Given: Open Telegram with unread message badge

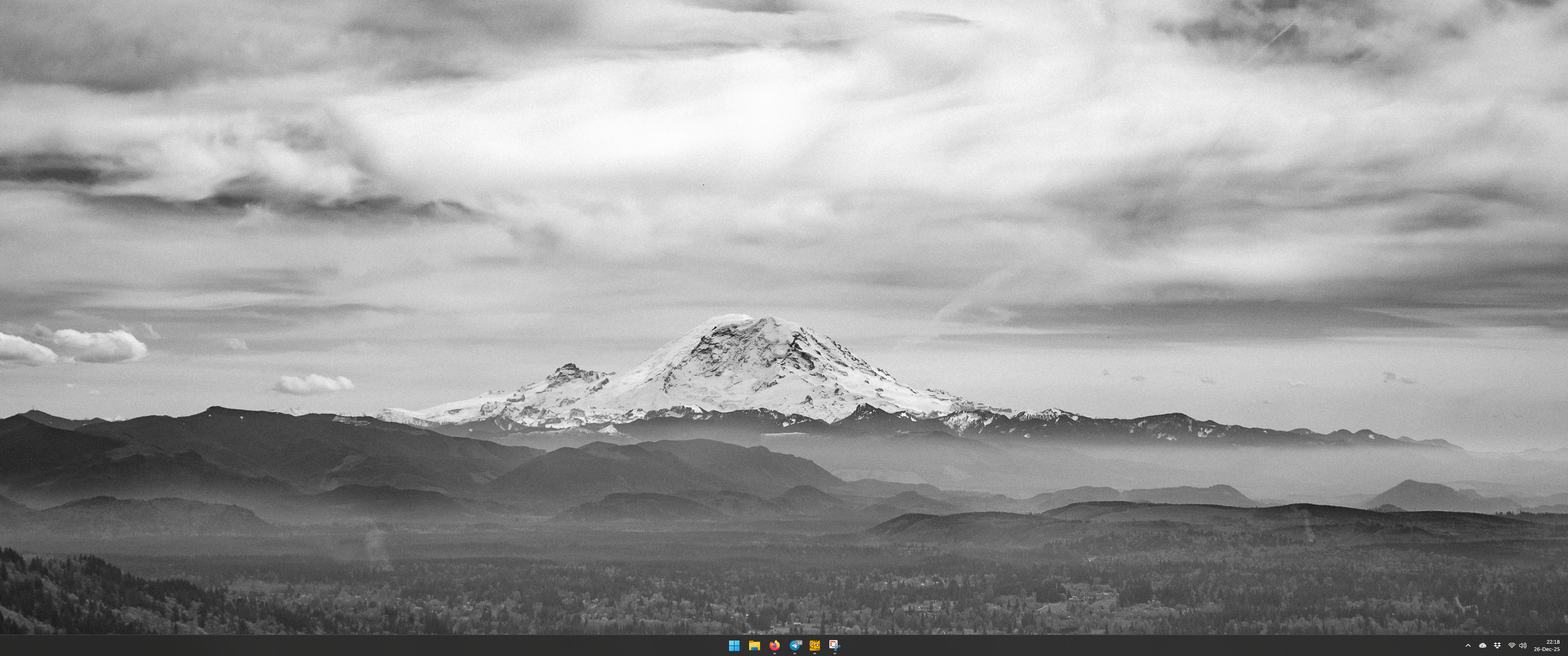Looking at the screenshot, I should pyautogui.click(x=794, y=646).
